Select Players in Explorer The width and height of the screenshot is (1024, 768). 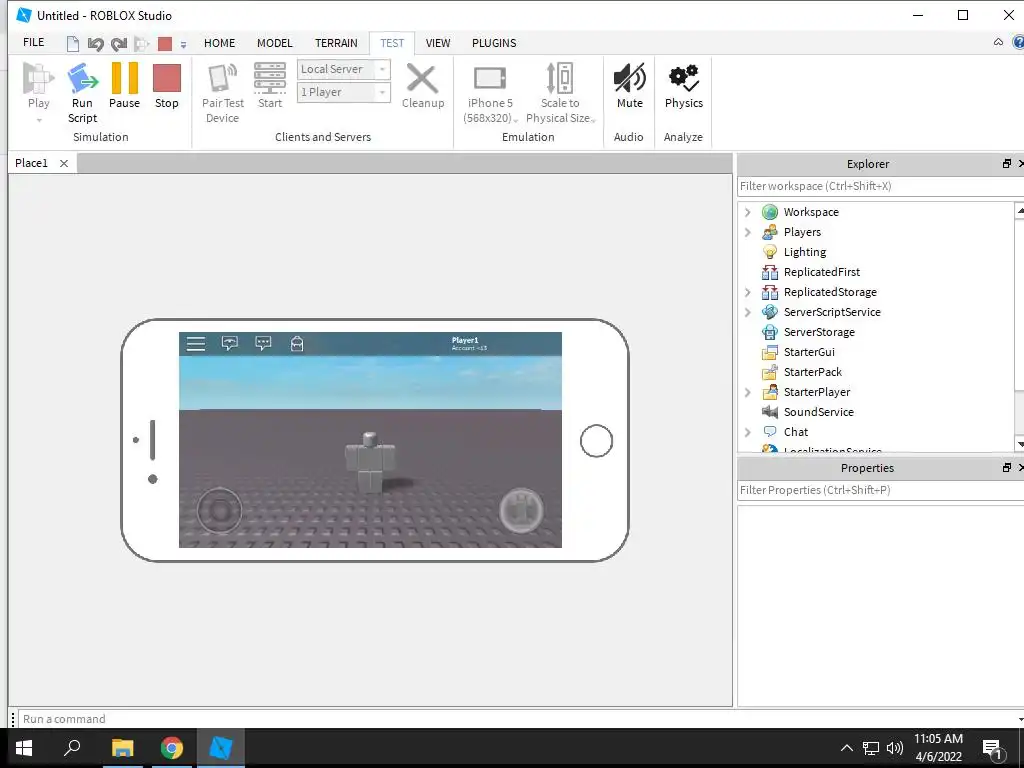tap(802, 232)
